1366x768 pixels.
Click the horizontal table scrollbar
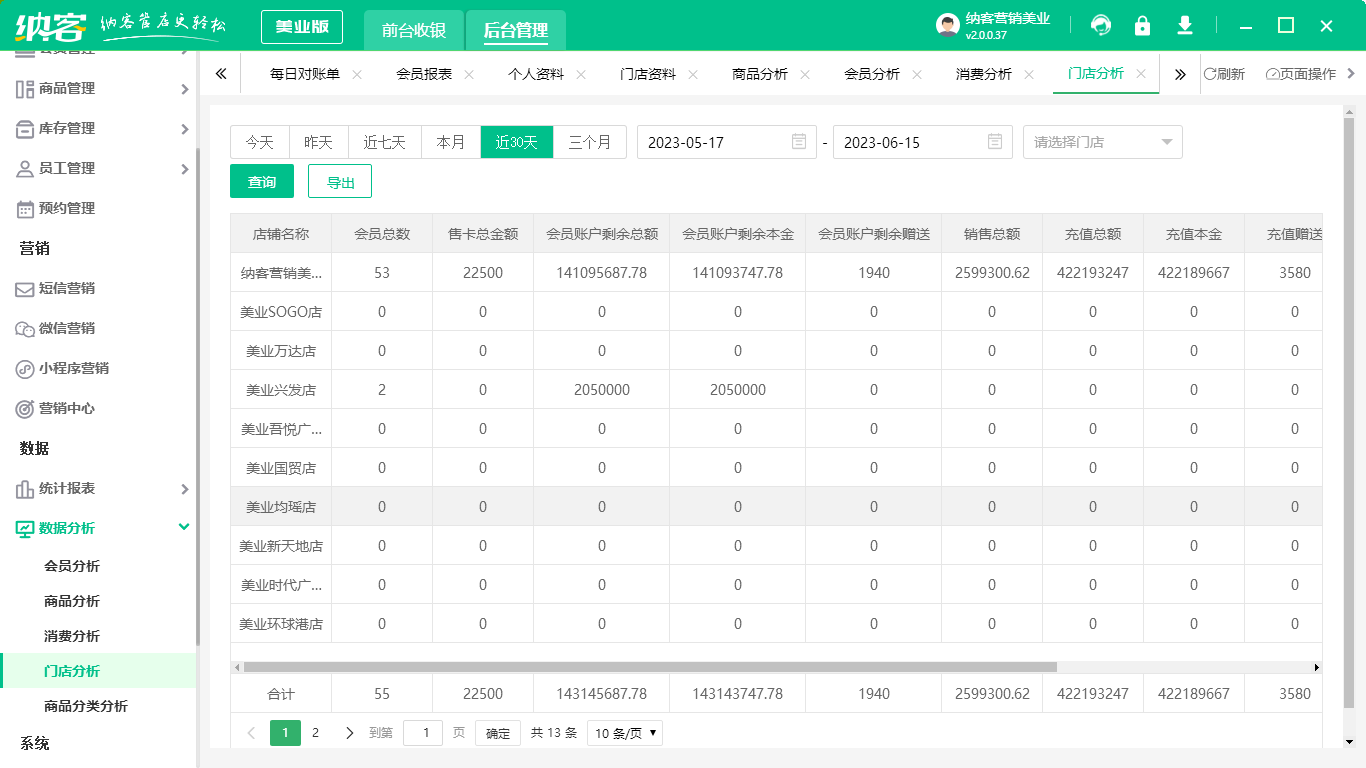pos(650,667)
